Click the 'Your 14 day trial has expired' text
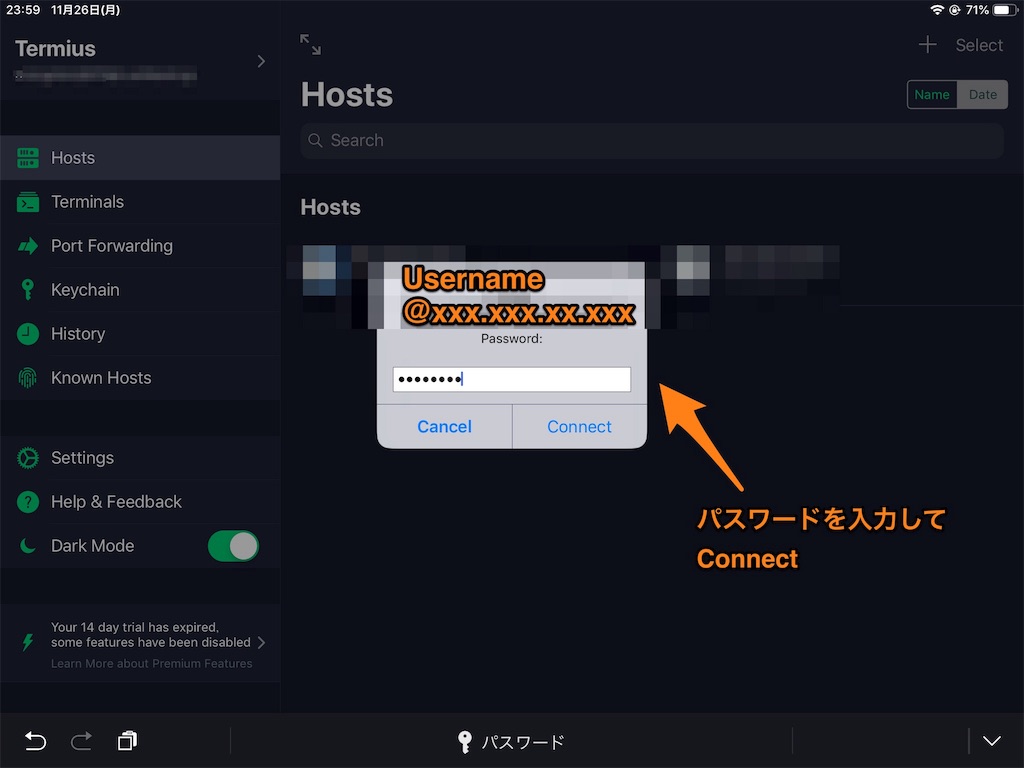Image resolution: width=1024 pixels, height=768 pixels. (x=135, y=627)
